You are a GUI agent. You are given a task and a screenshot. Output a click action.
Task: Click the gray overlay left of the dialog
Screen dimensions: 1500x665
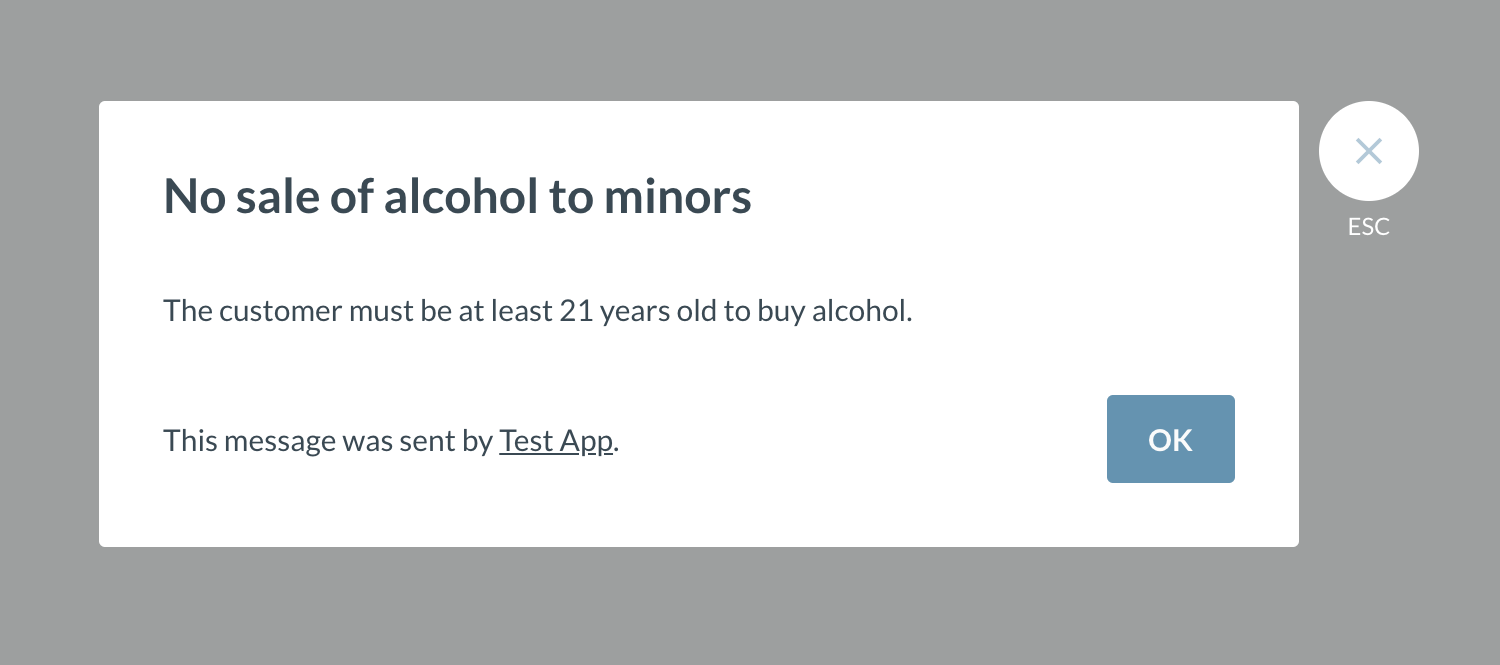click(49, 330)
